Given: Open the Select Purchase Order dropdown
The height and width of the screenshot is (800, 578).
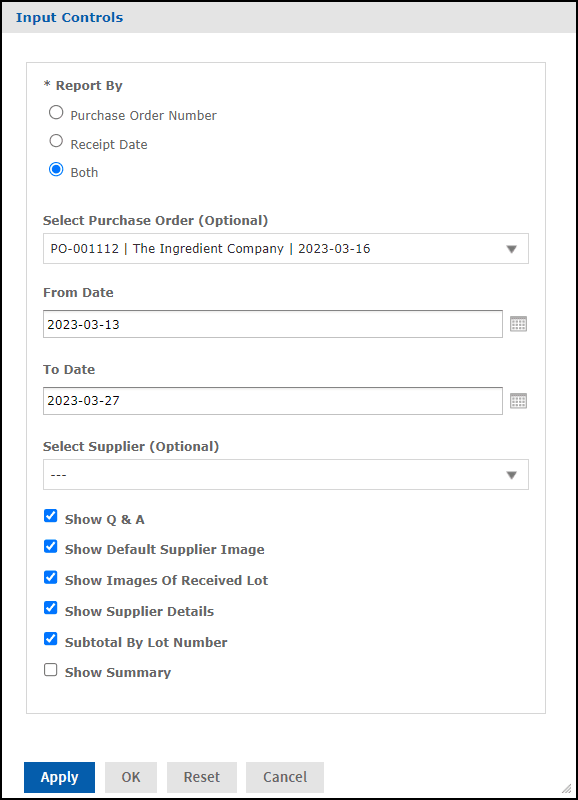Looking at the screenshot, I should (x=285, y=248).
